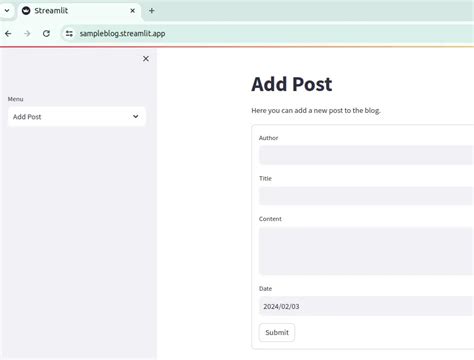This screenshot has height=360, width=474.
Task: Click the Content text area
Action: click(366, 251)
